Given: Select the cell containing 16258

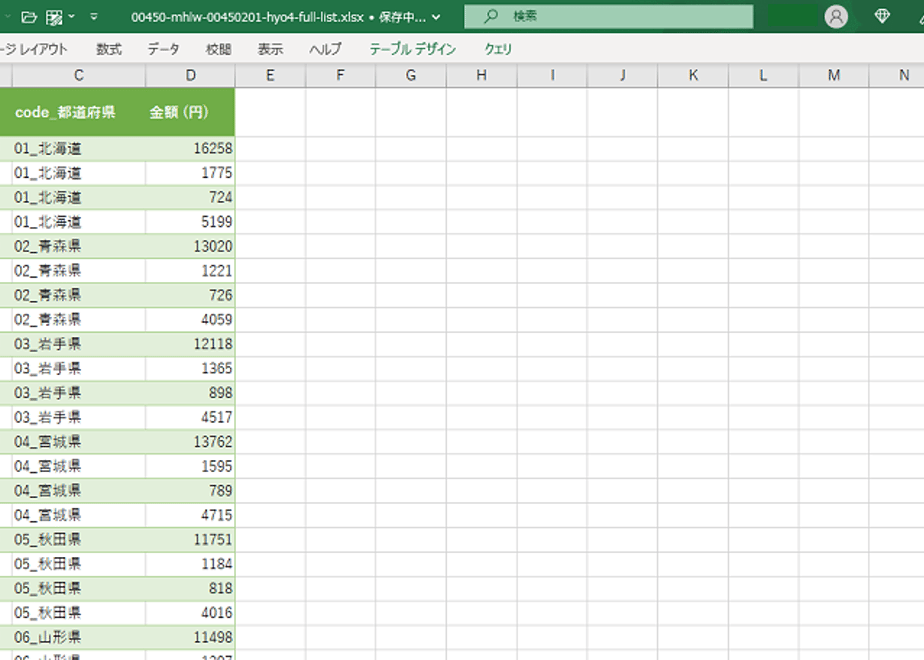Looking at the screenshot, I should (190, 148).
